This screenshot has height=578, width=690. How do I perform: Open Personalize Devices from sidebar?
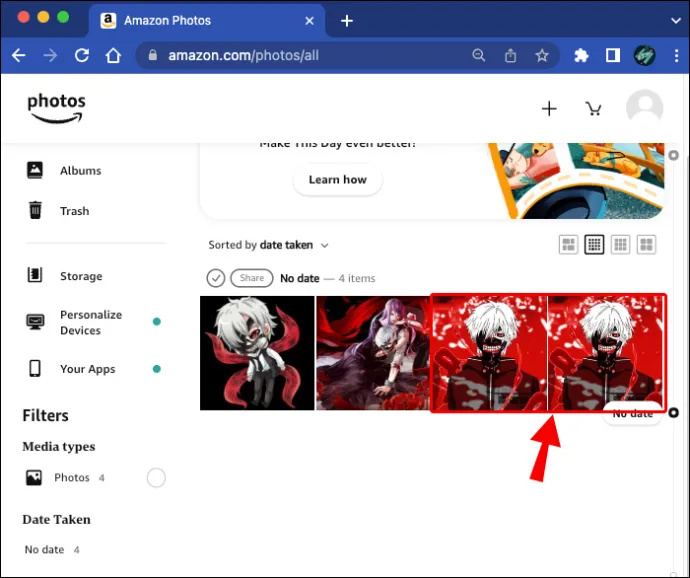(x=91, y=322)
